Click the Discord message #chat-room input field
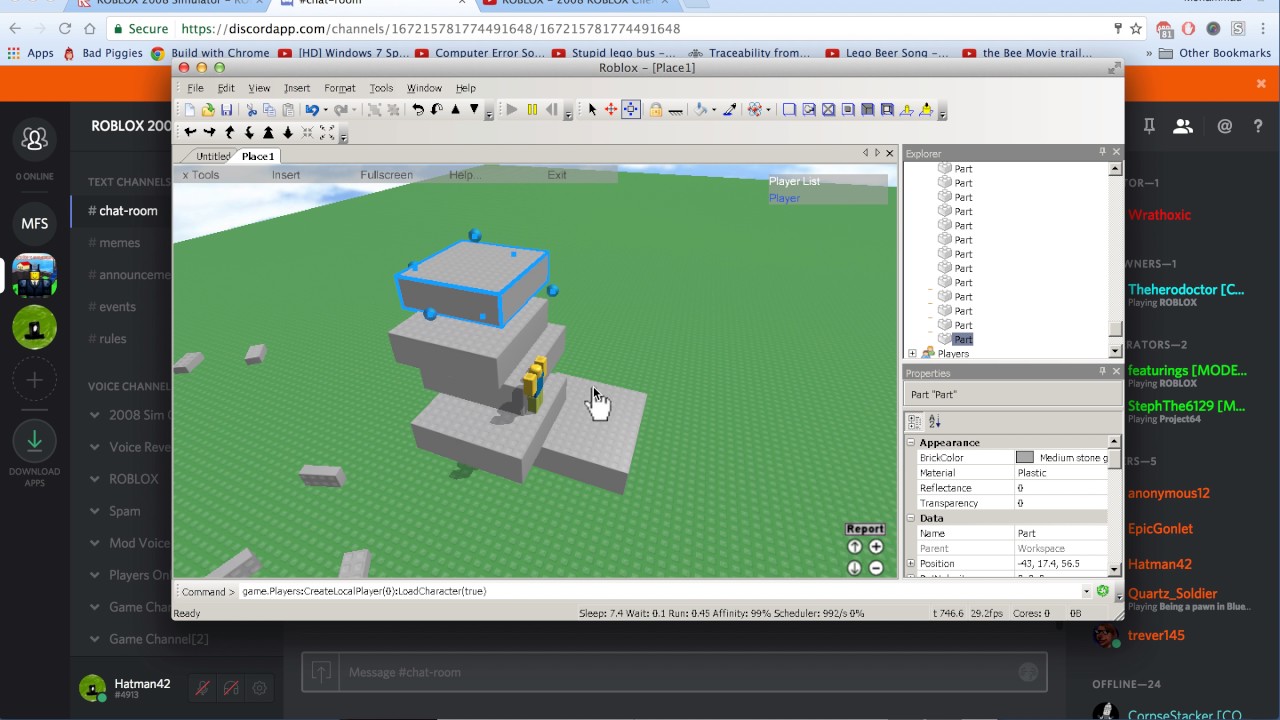The height and width of the screenshot is (720, 1280). click(x=674, y=672)
